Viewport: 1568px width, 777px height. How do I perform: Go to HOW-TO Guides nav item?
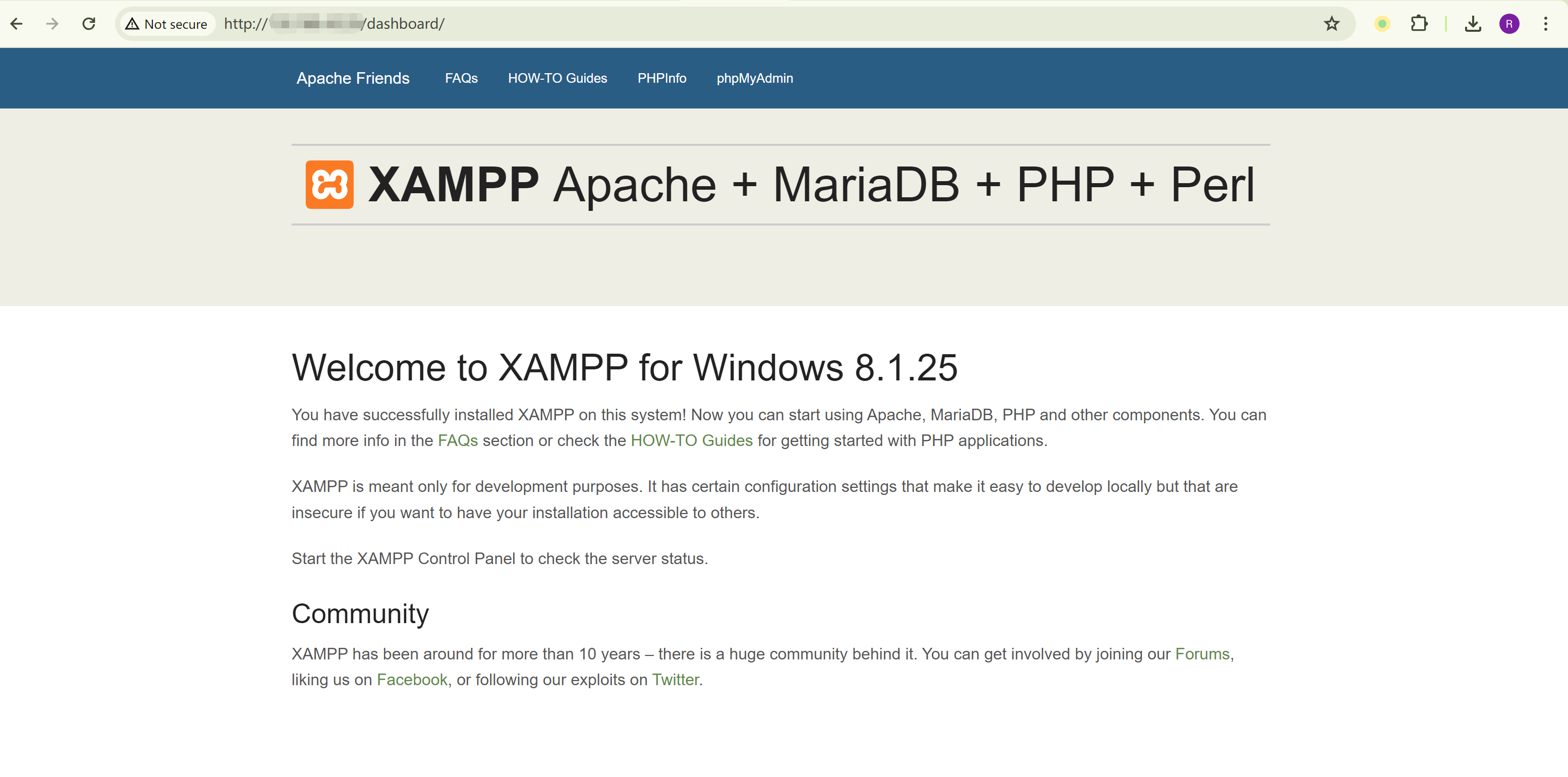click(x=557, y=78)
